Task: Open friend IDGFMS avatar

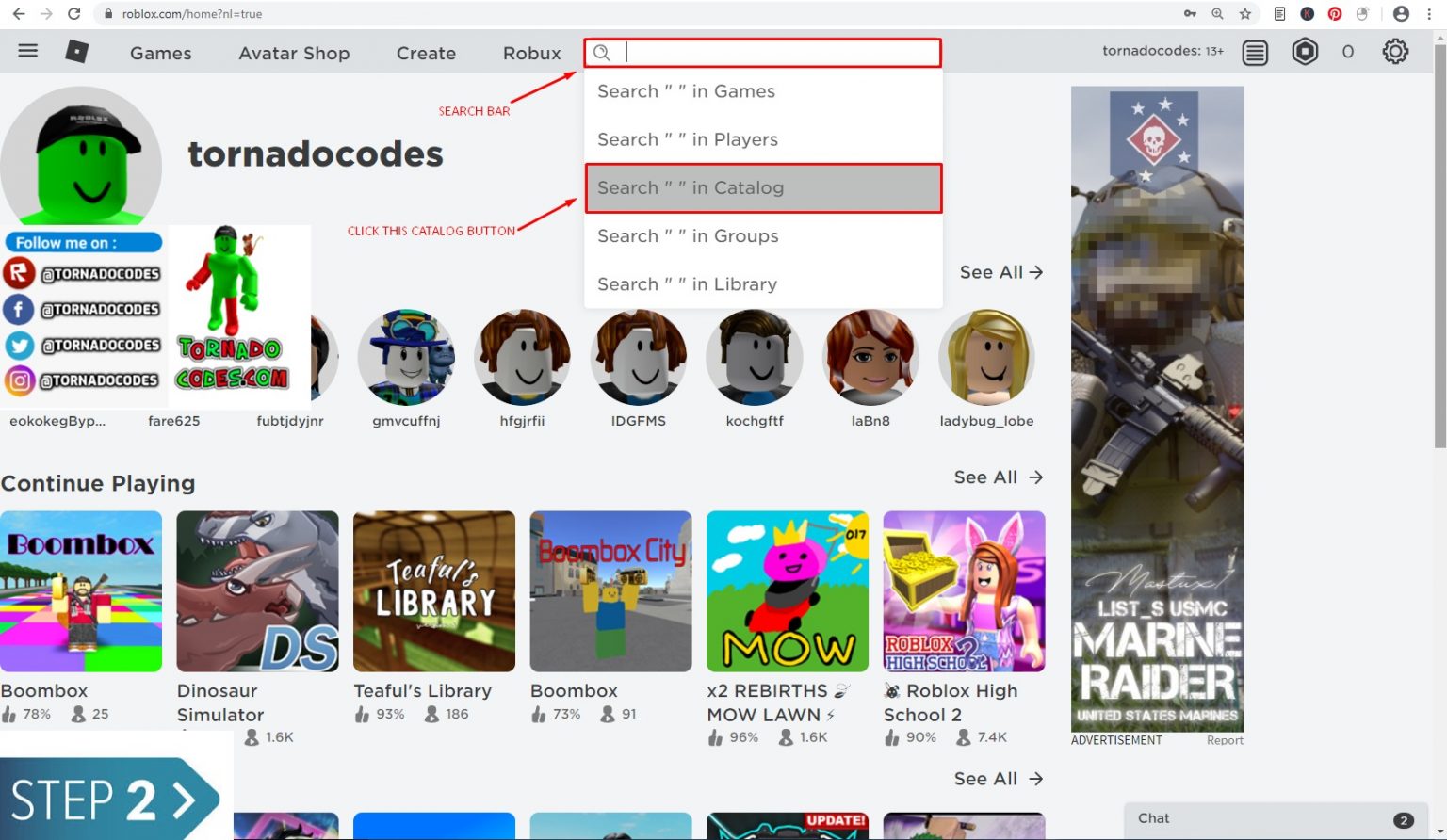Action: (x=639, y=358)
